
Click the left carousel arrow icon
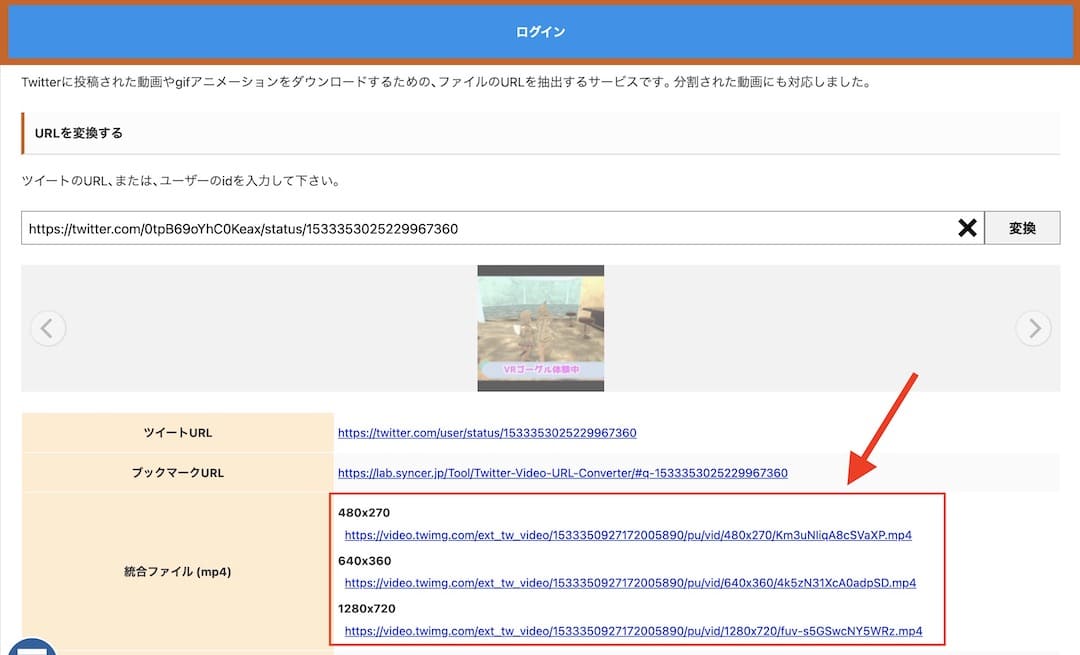(48, 328)
